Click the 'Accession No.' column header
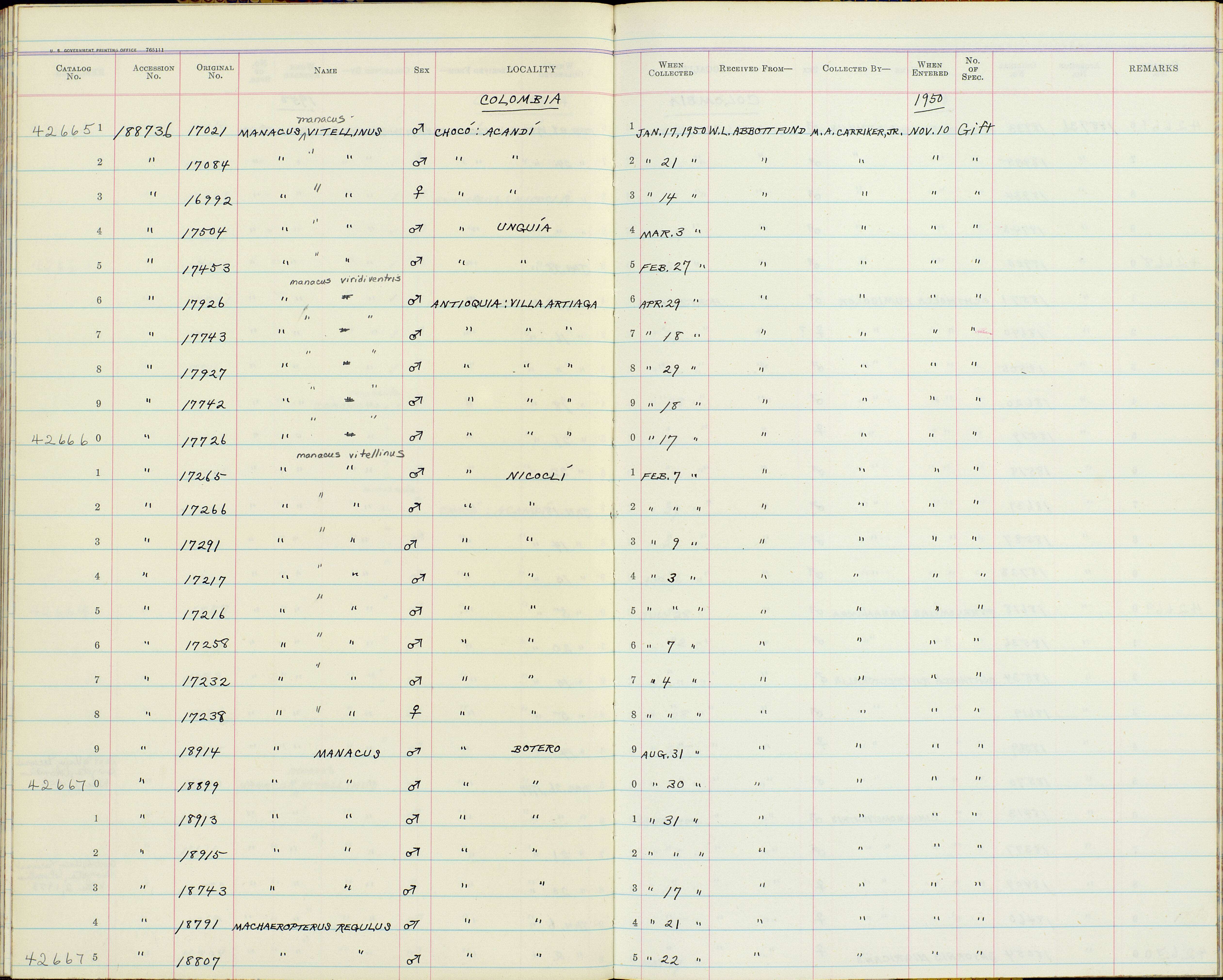The width and height of the screenshot is (1223, 980). (153, 72)
